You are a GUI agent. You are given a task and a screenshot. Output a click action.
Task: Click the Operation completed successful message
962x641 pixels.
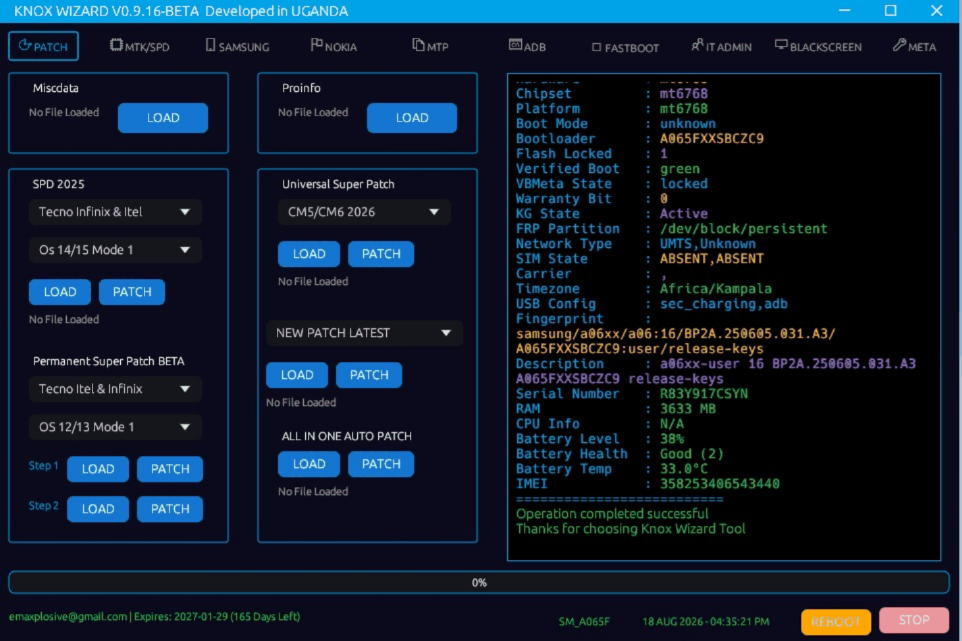click(612, 513)
